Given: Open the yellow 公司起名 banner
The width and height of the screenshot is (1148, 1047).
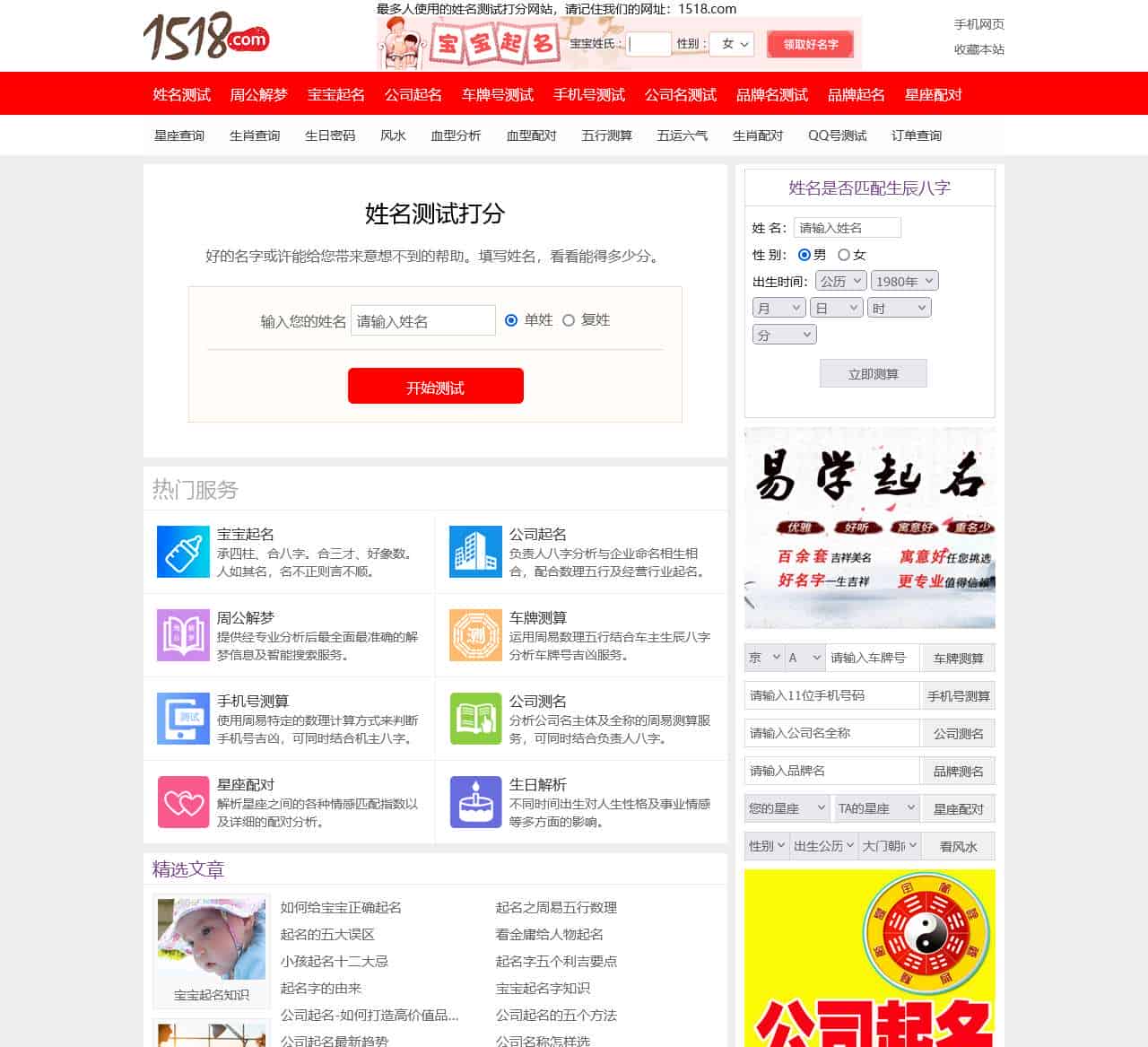Looking at the screenshot, I should (x=870, y=958).
